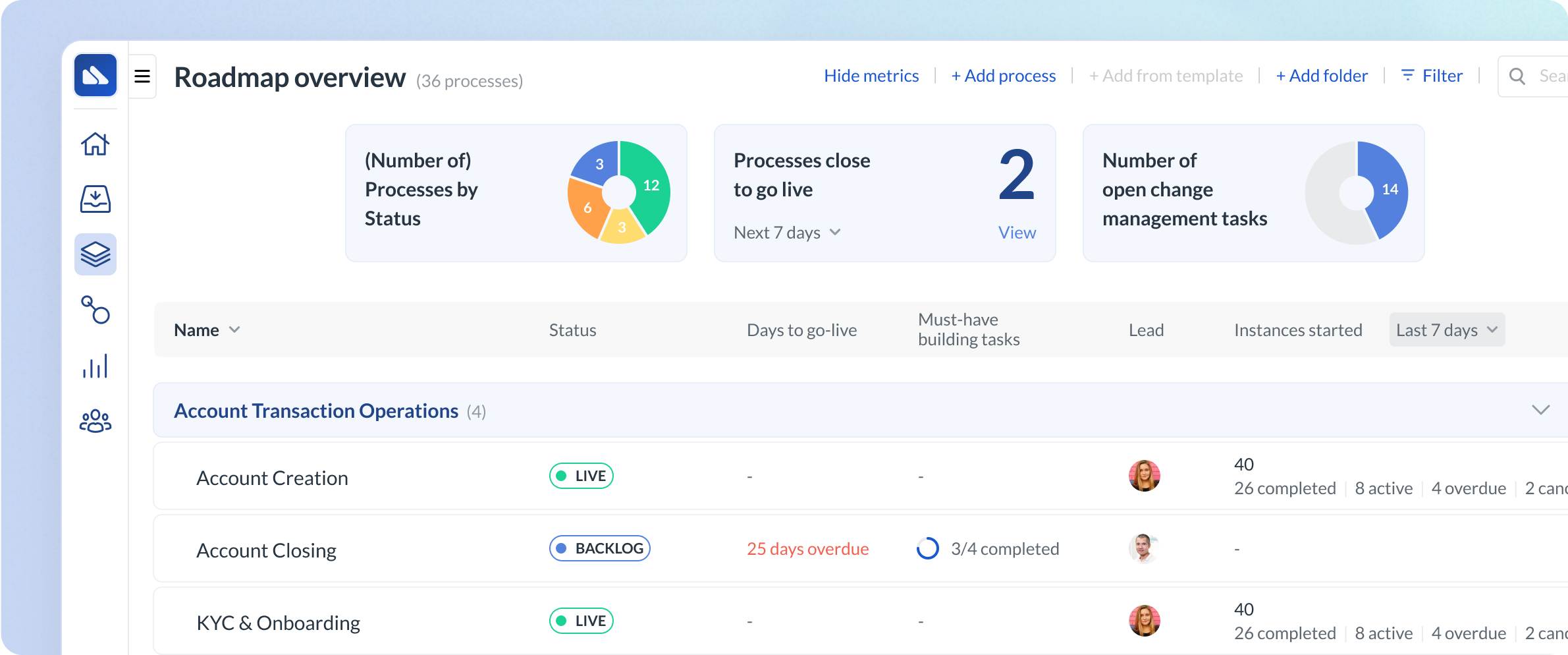Click the 3/4 completed progress ring
Viewport: 1568px width, 655px height.
928,548
